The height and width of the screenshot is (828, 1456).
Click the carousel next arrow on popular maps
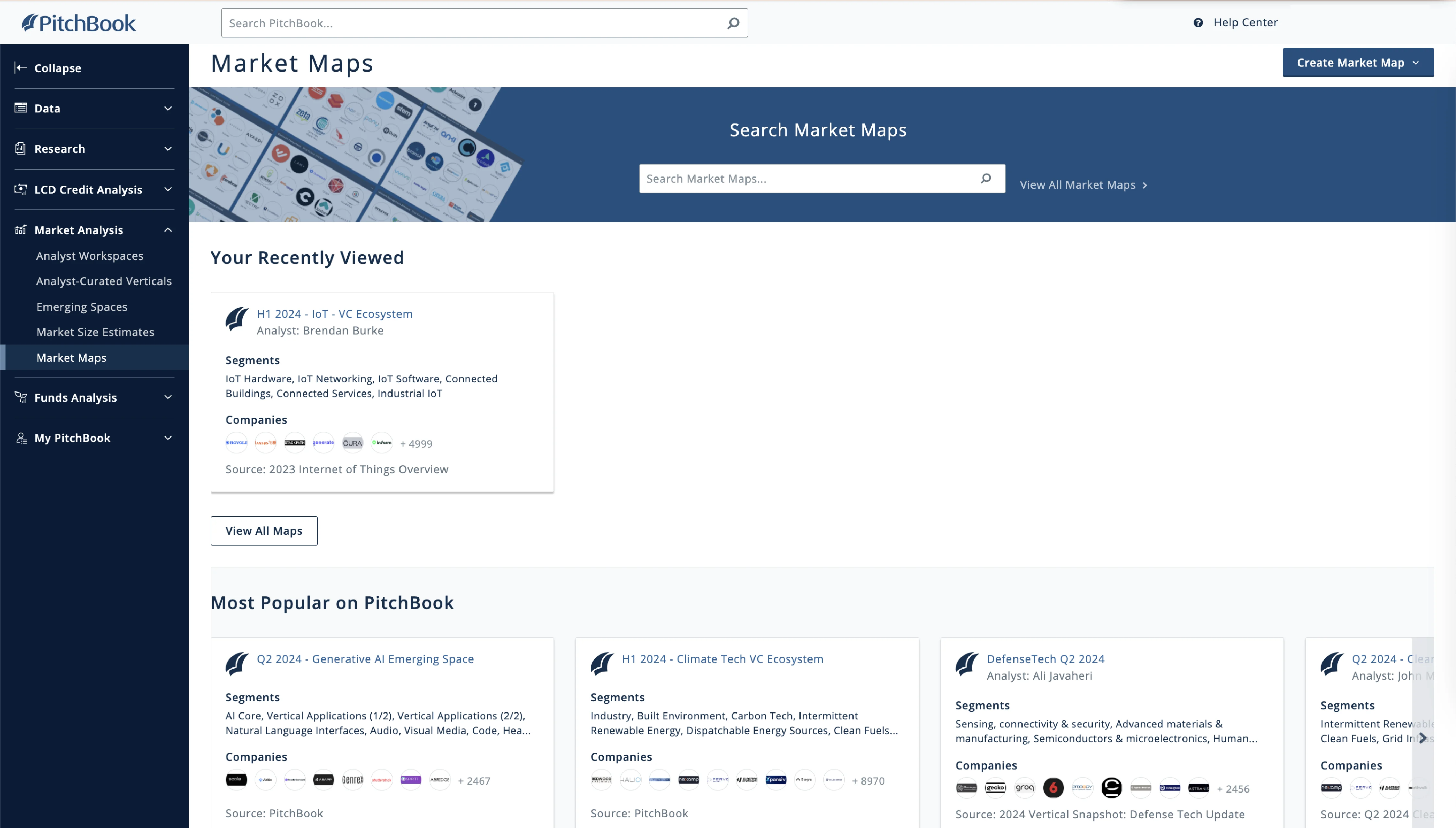click(x=1422, y=738)
